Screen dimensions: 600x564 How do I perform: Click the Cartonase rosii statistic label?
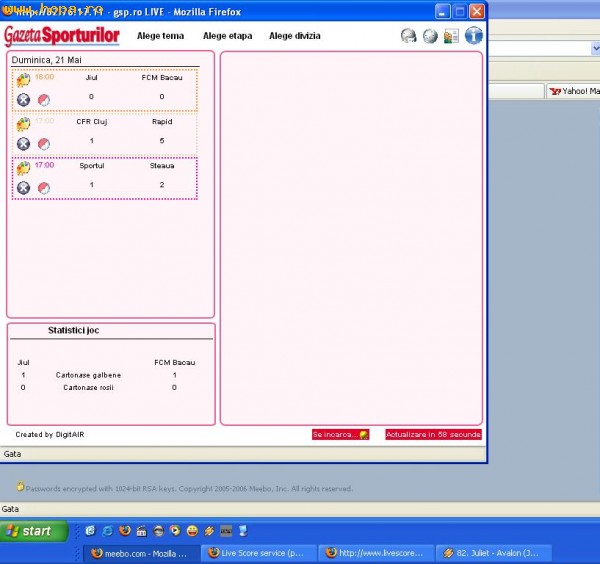click(88, 388)
